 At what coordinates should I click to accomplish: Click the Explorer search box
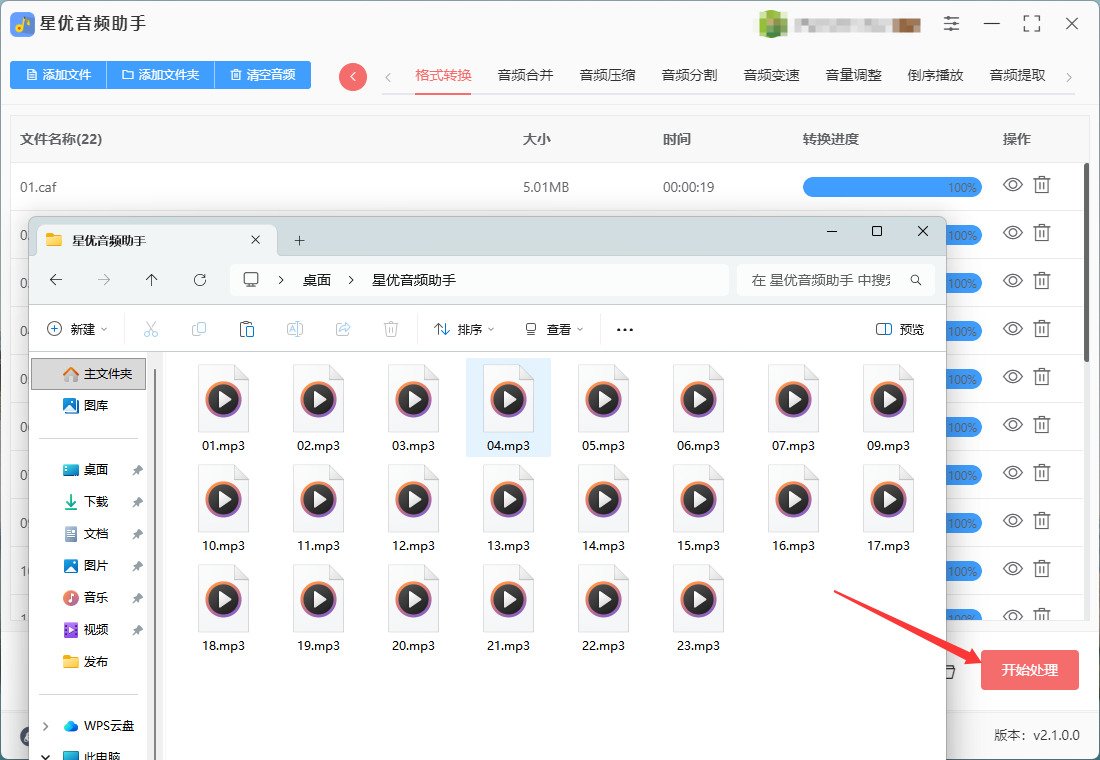[836, 280]
